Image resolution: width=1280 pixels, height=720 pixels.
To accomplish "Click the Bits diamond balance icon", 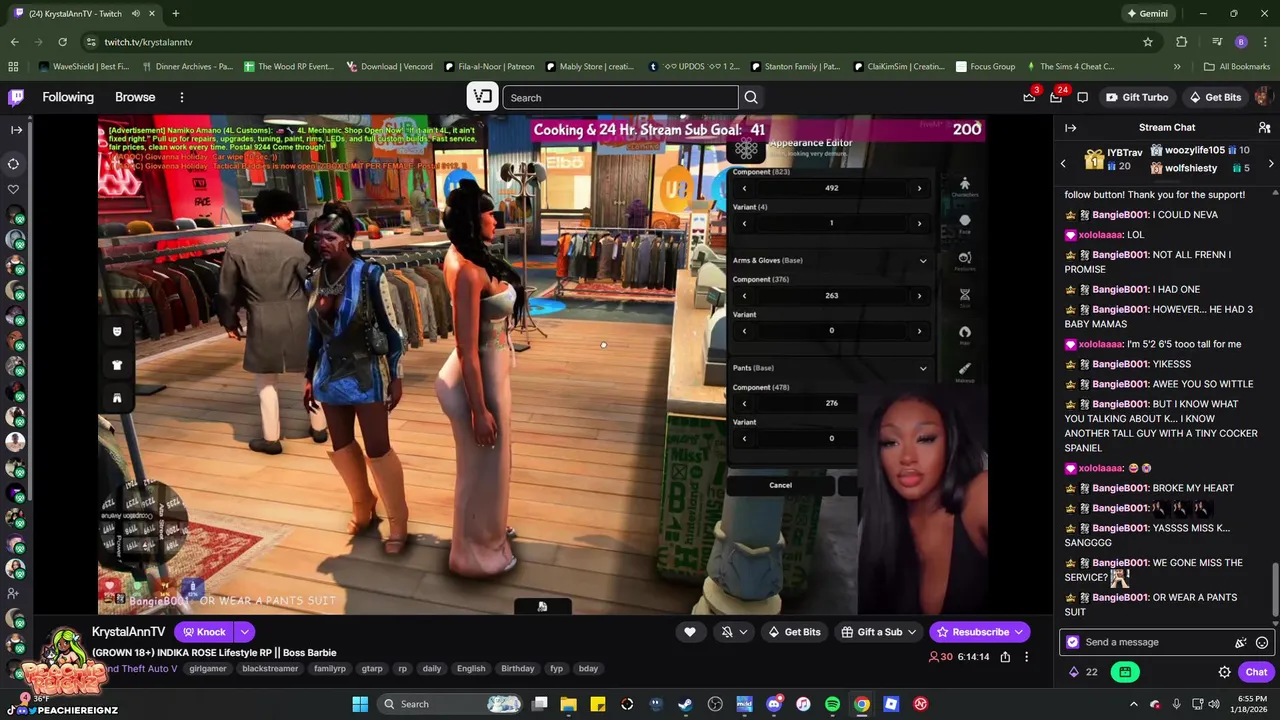I will tap(1074, 672).
